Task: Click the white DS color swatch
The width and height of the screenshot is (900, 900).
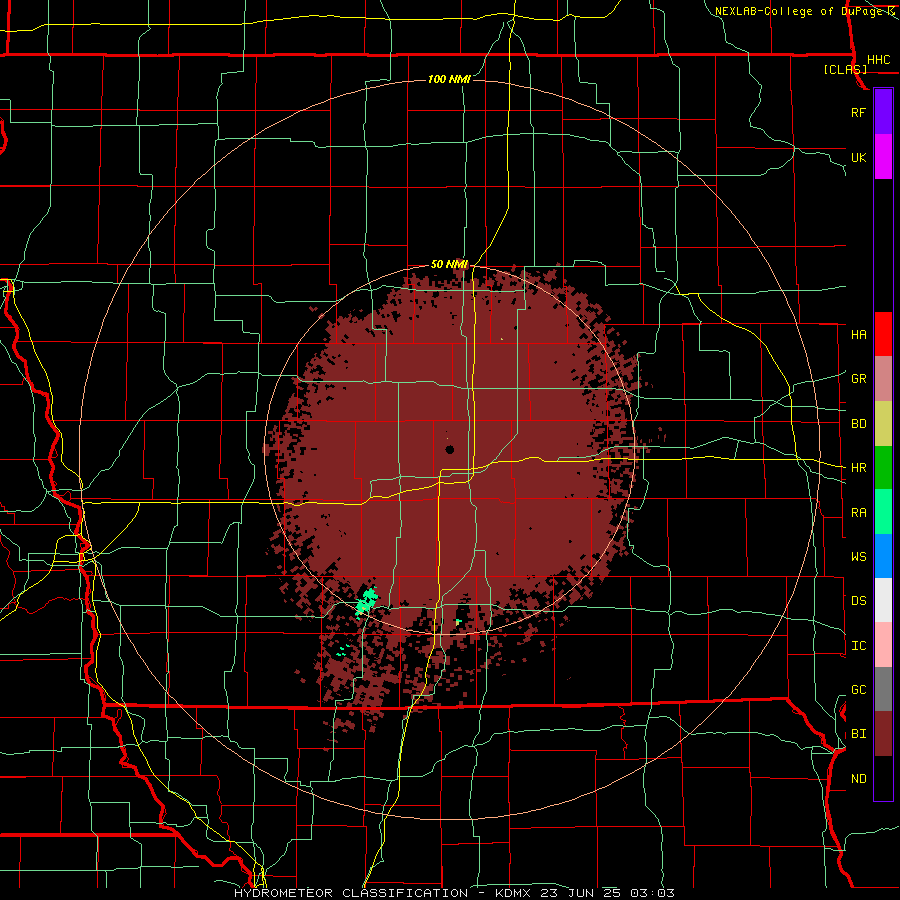Action: 883,600
